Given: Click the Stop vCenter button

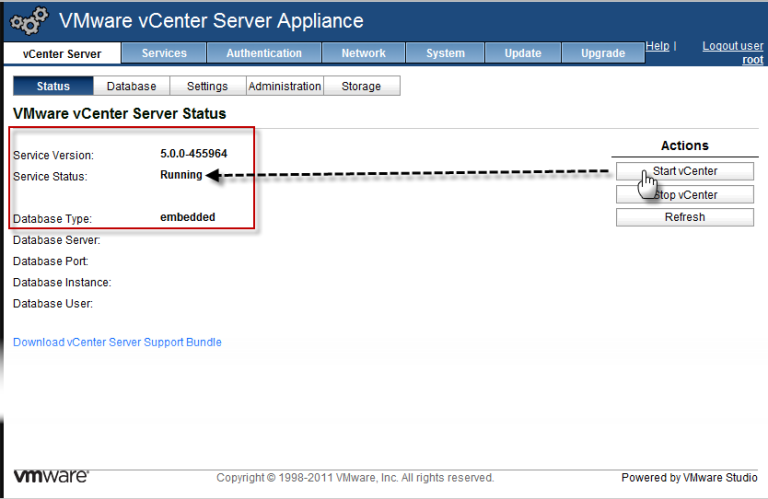Looking at the screenshot, I should 685,194.
